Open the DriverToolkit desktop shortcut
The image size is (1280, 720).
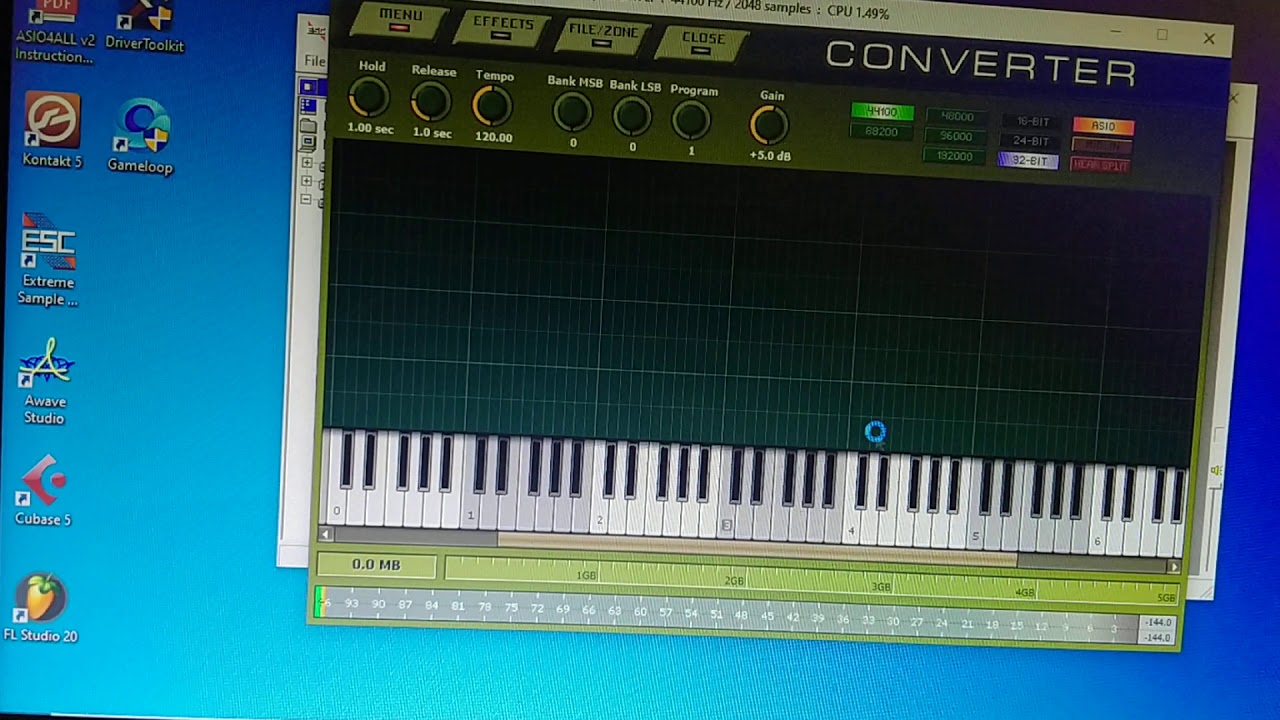144,27
